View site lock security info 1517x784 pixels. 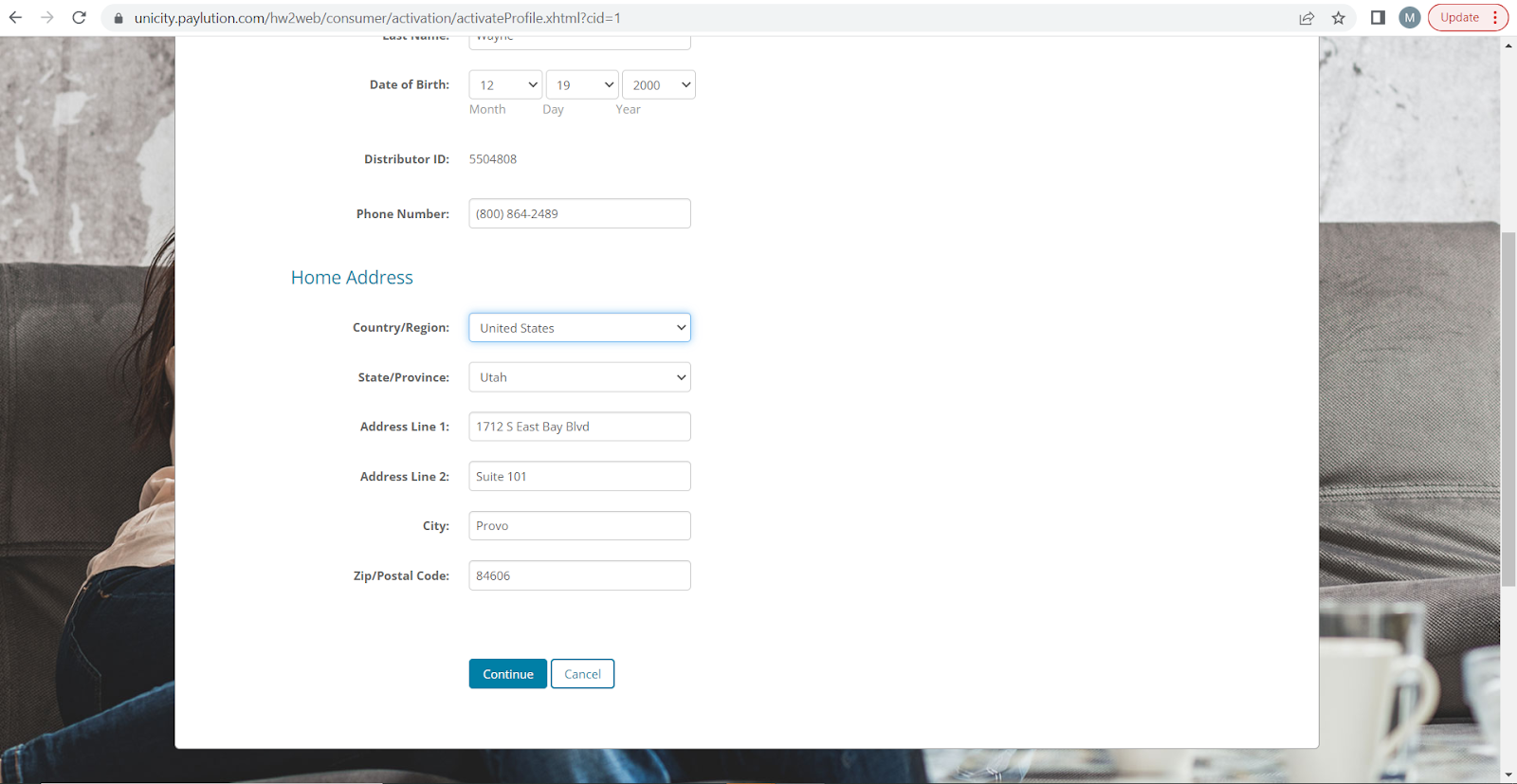(119, 18)
